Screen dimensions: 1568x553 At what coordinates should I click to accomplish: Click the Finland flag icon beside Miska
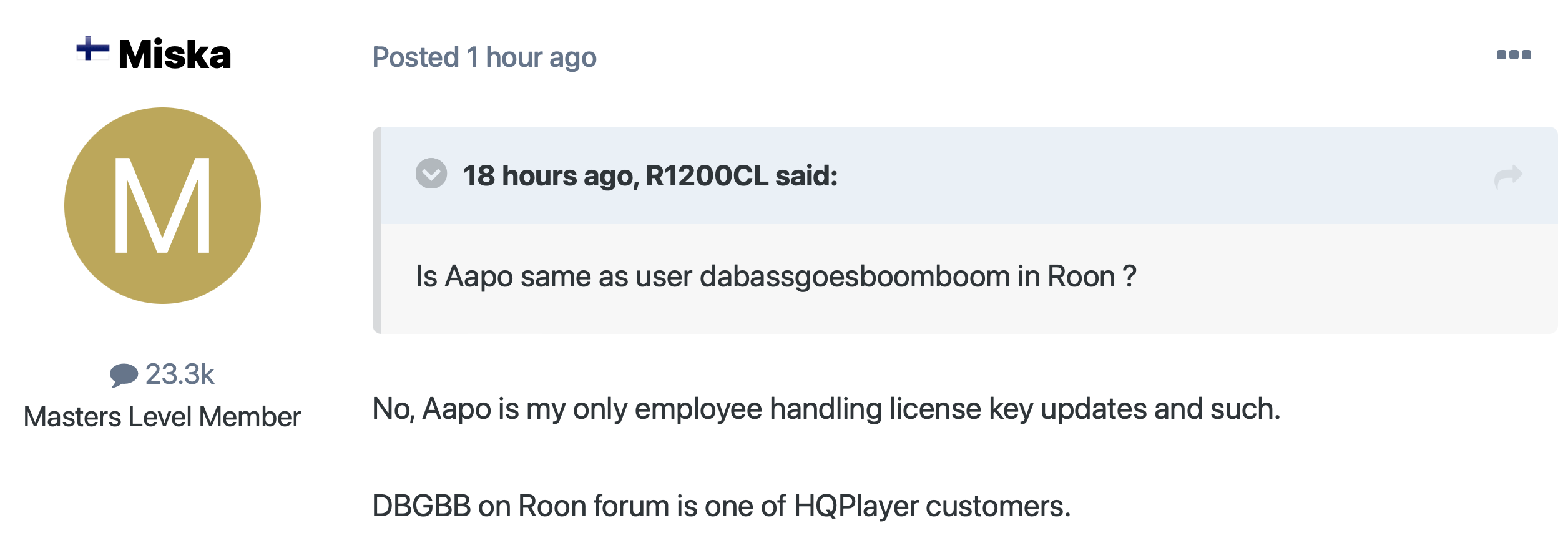pyautogui.click(x=92, y=49)
